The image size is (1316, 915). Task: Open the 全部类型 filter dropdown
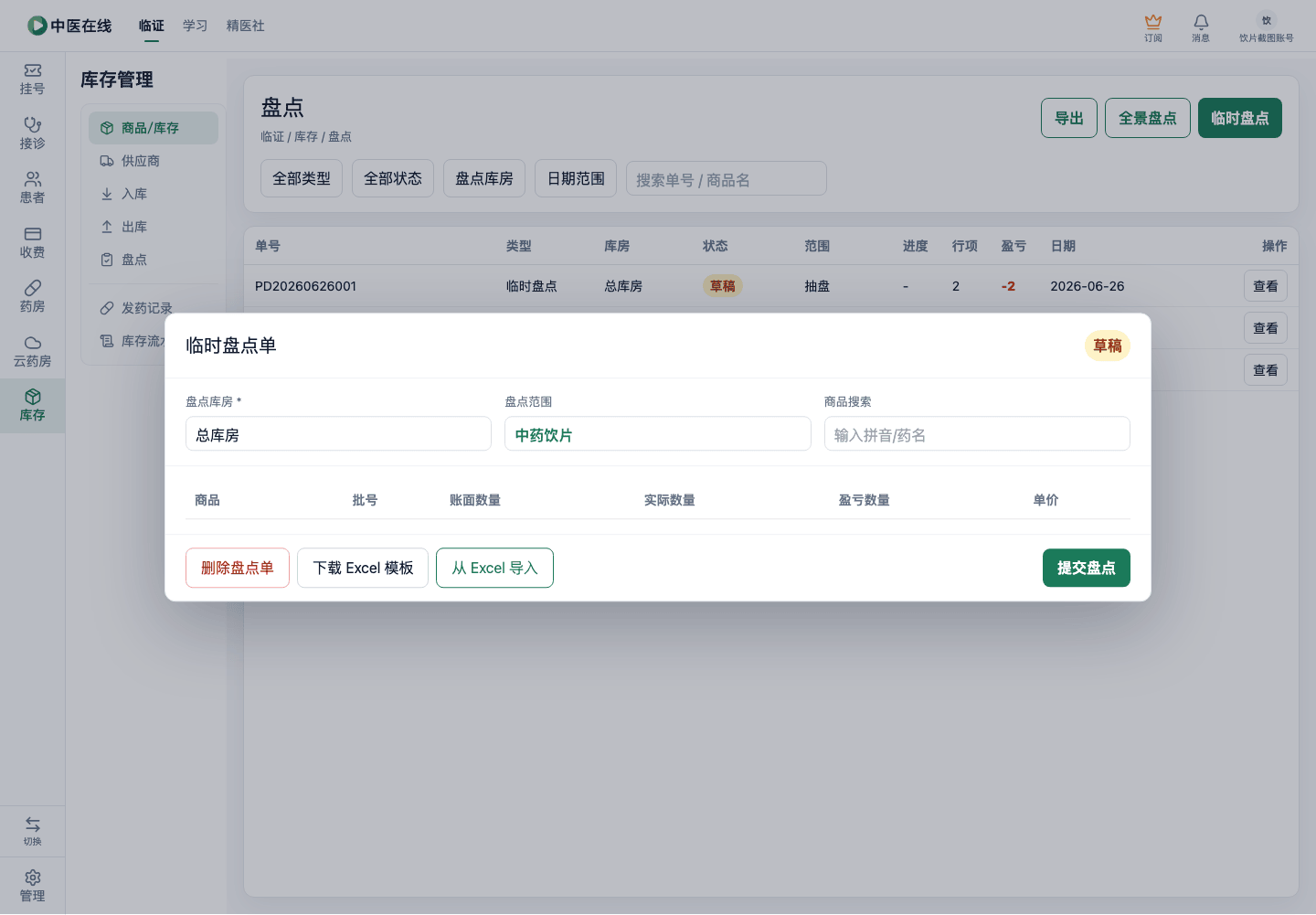coord(302,178)
